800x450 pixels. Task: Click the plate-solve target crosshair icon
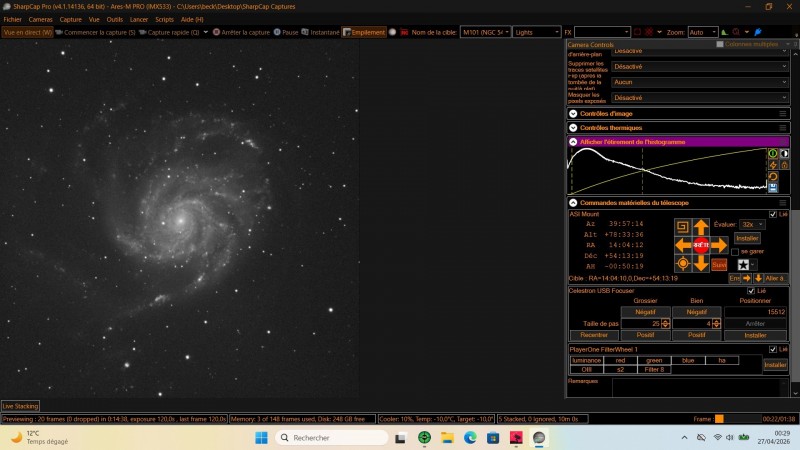[683, 263]
